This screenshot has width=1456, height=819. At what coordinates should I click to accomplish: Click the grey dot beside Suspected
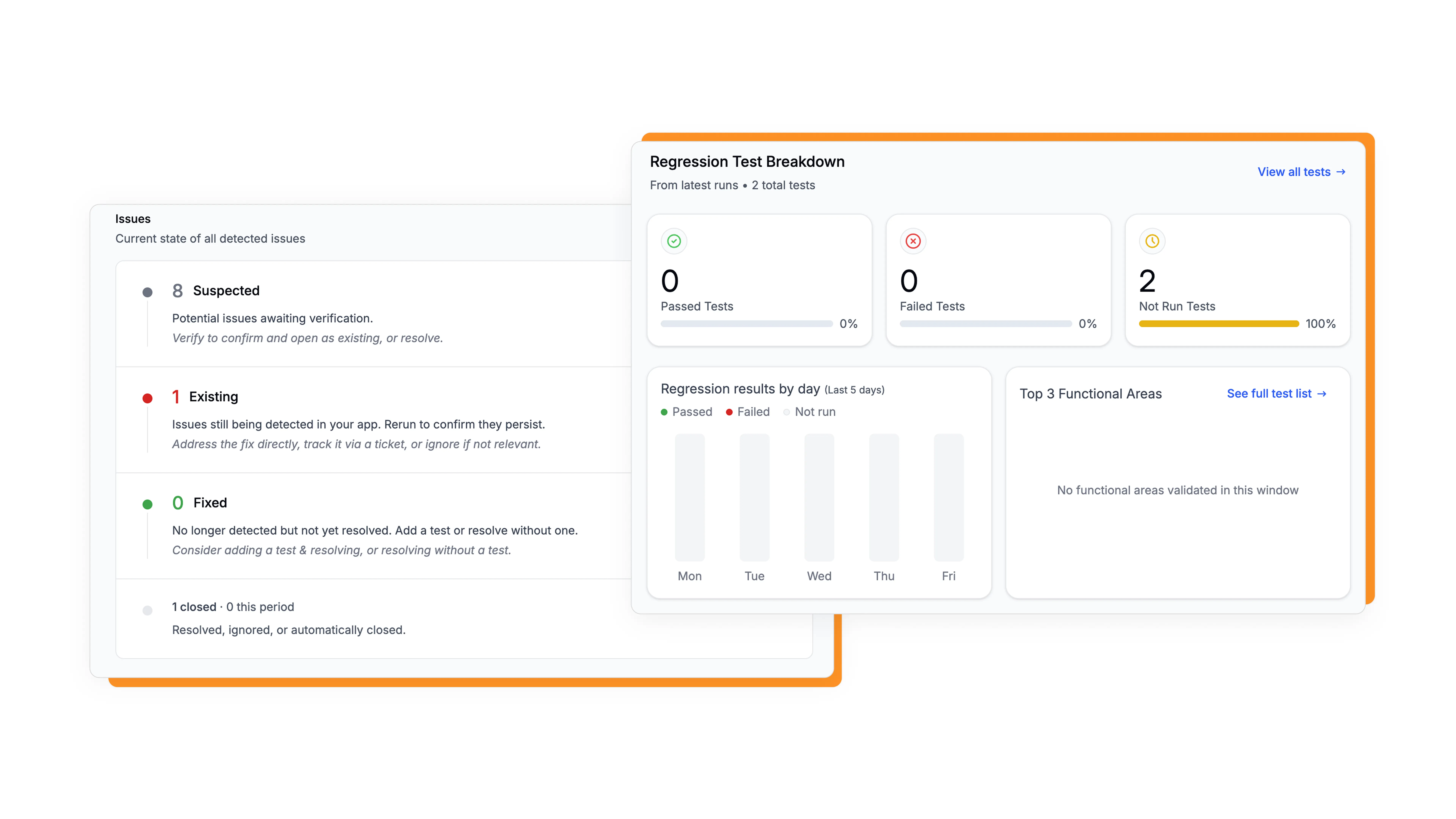(147, 292)
